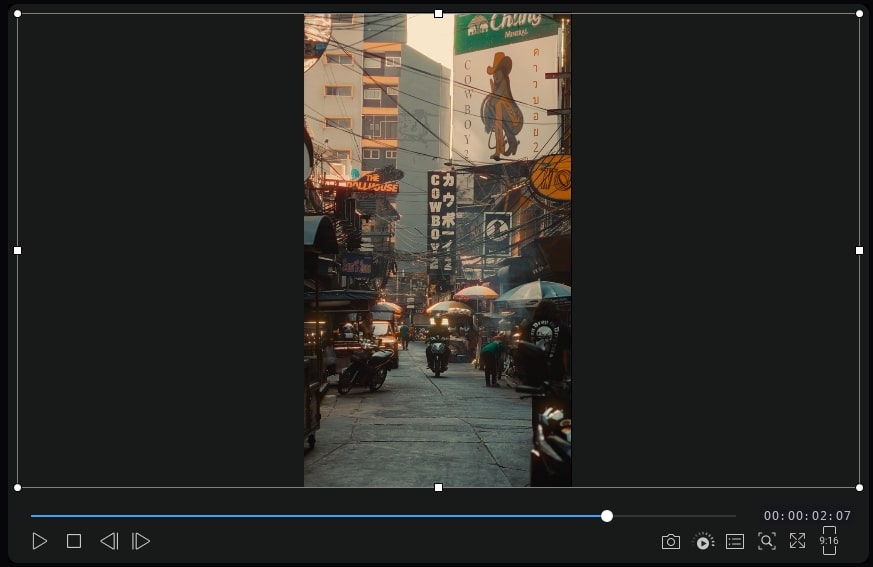Viewport: 873px width, 567px height.
Task: Stop playback with the square stop button
Action: (74, 541)
